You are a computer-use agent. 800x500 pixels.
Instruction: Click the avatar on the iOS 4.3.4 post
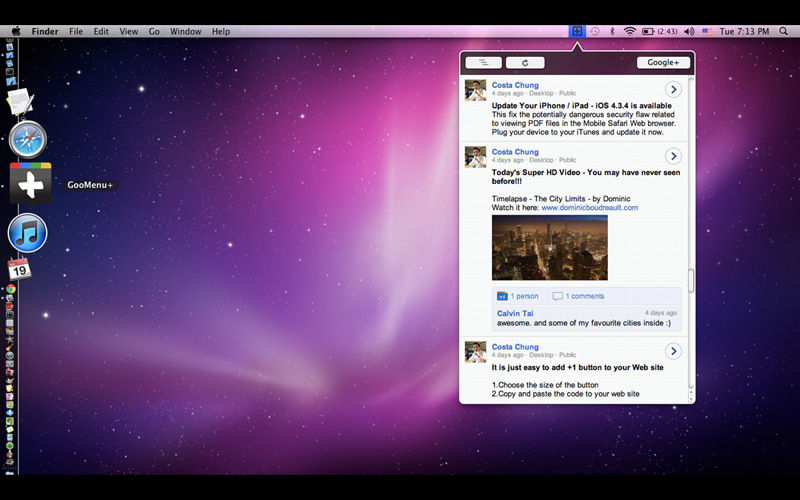[x=476, y=90]
